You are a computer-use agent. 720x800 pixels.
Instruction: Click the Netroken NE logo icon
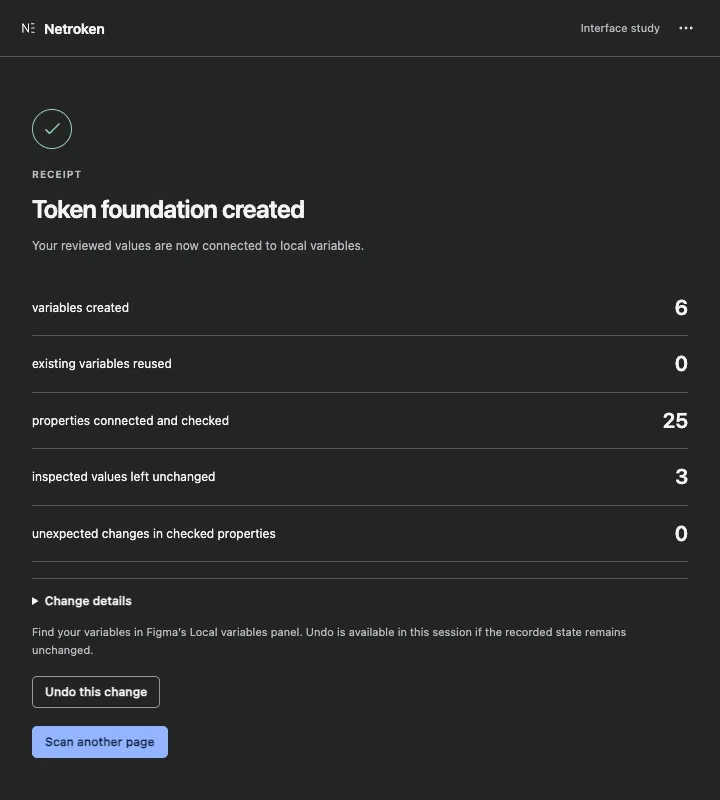coord(28,29)
